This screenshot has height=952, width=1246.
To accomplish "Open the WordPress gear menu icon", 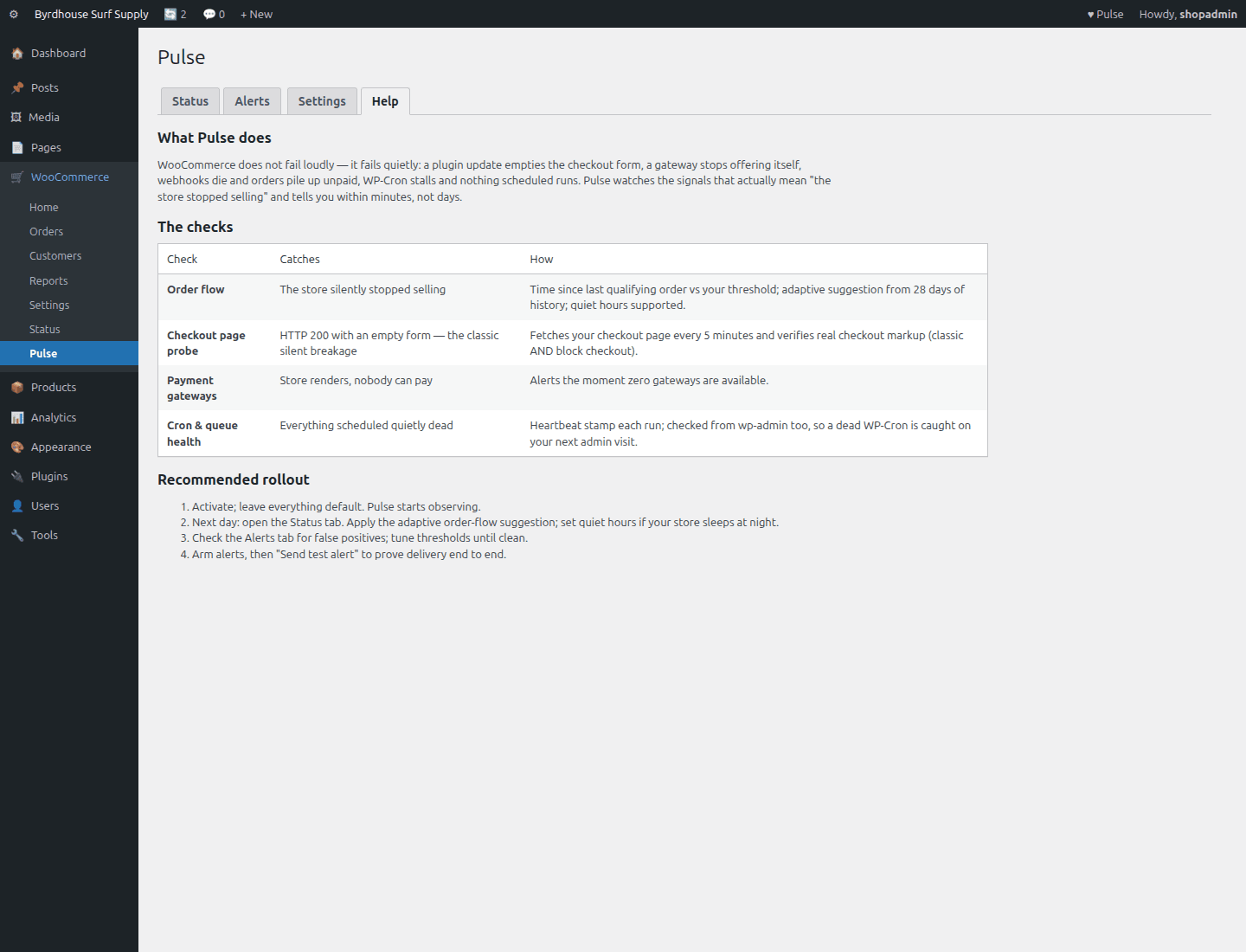I will (x=14, y=14).
